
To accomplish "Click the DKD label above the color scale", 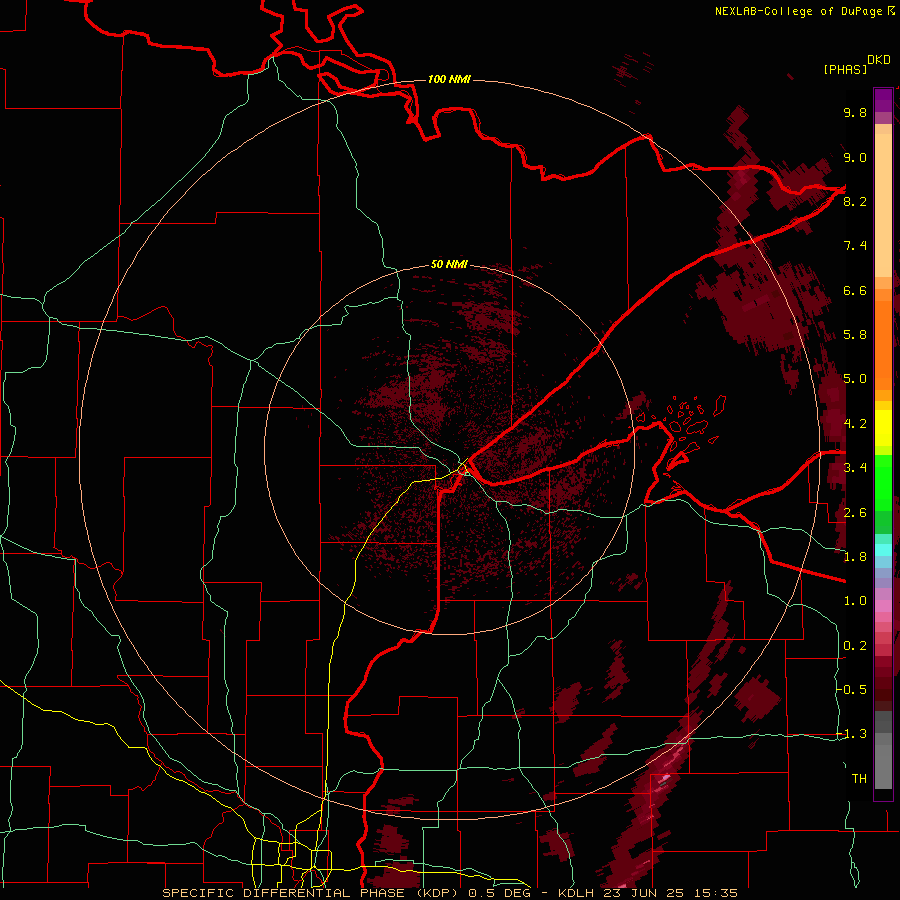I will tap(879, 60).
